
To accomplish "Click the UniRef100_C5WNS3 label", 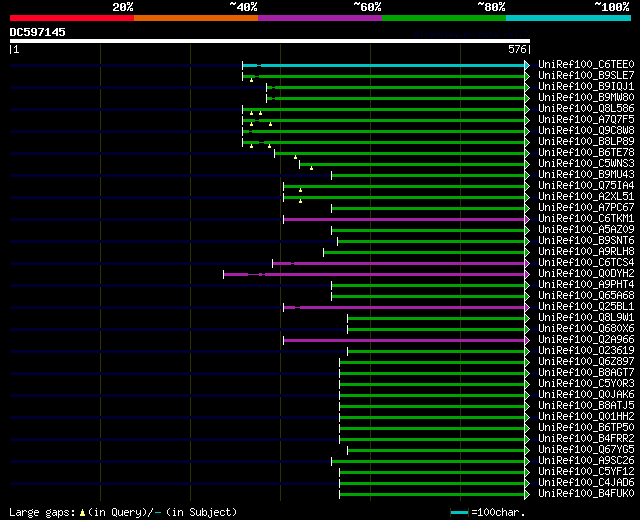I will click(x=586, y=164).
